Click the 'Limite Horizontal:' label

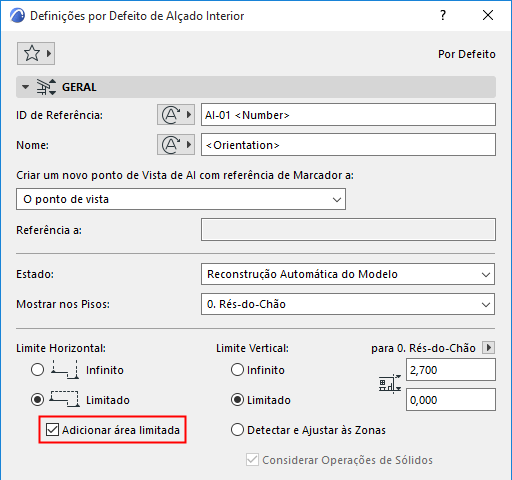click(61, 348)
